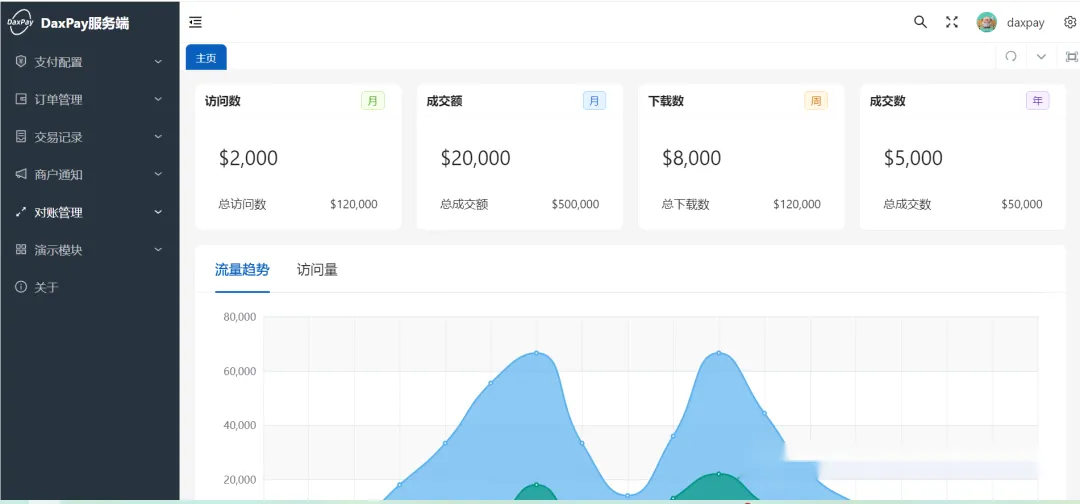
Task: Click the arrows icon beside 对账管理
Action: [21, 212]
